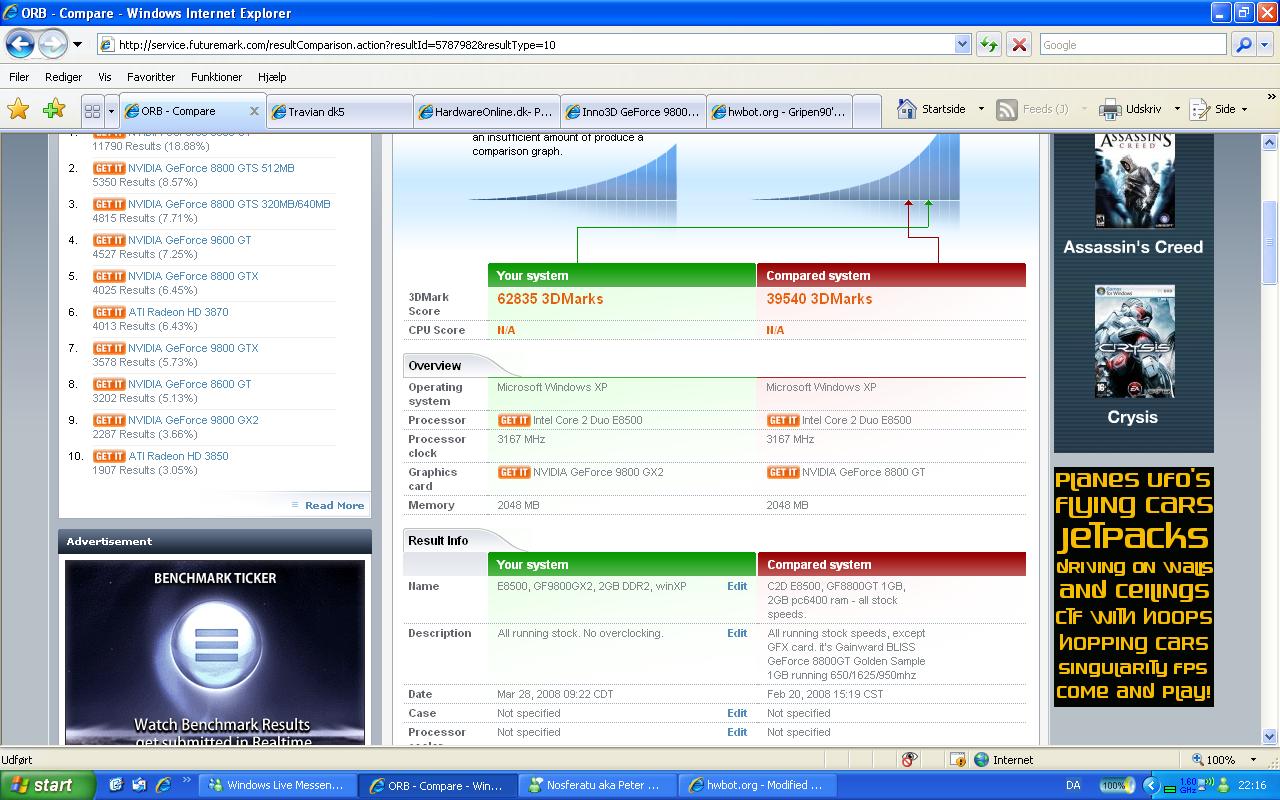
Task: Open the Assassin's Creed game cover
Action: click(1134, 180)
